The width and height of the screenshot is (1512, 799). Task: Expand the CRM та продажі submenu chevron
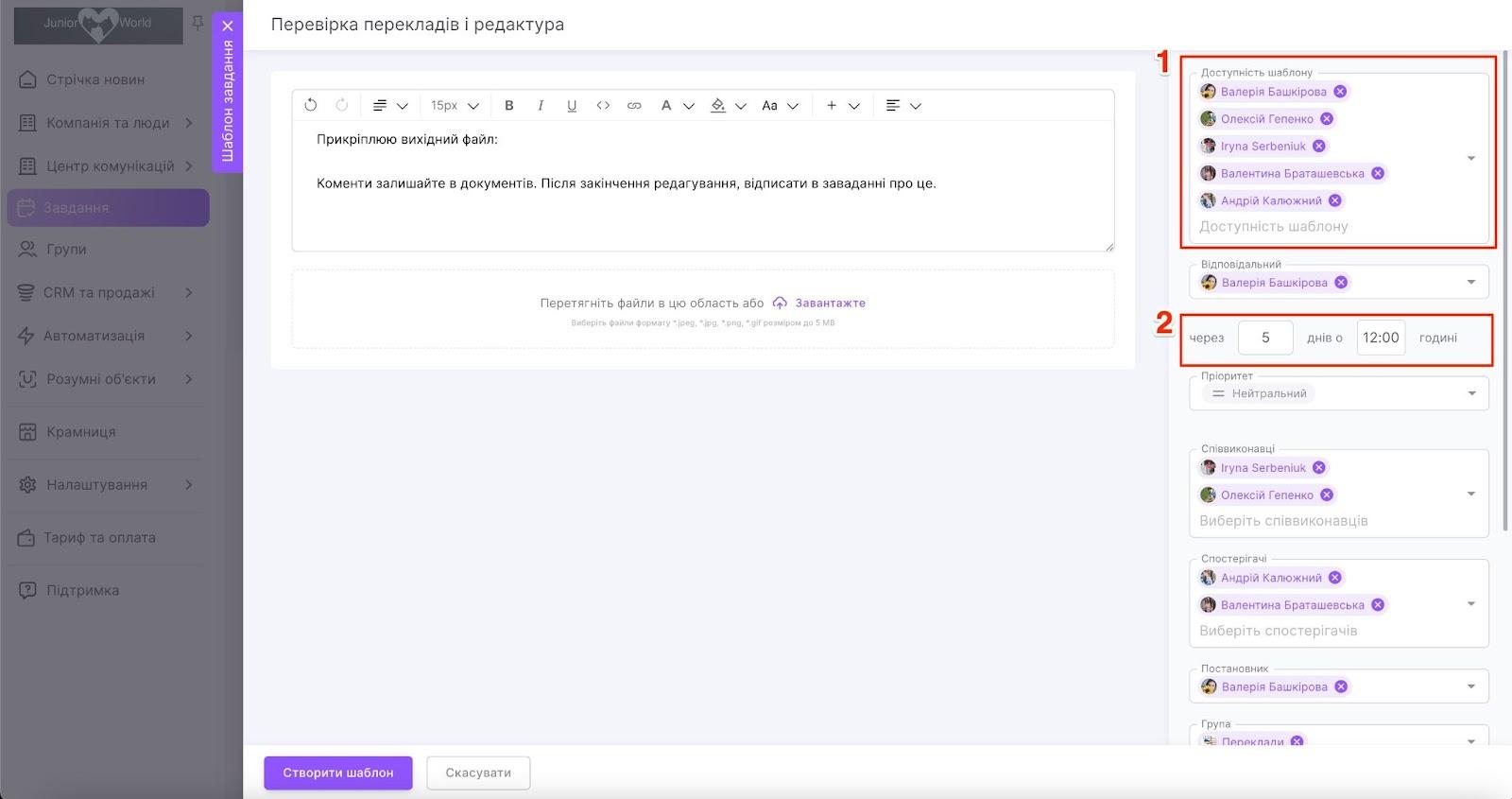pyautogui.click(x=189, y=293)
